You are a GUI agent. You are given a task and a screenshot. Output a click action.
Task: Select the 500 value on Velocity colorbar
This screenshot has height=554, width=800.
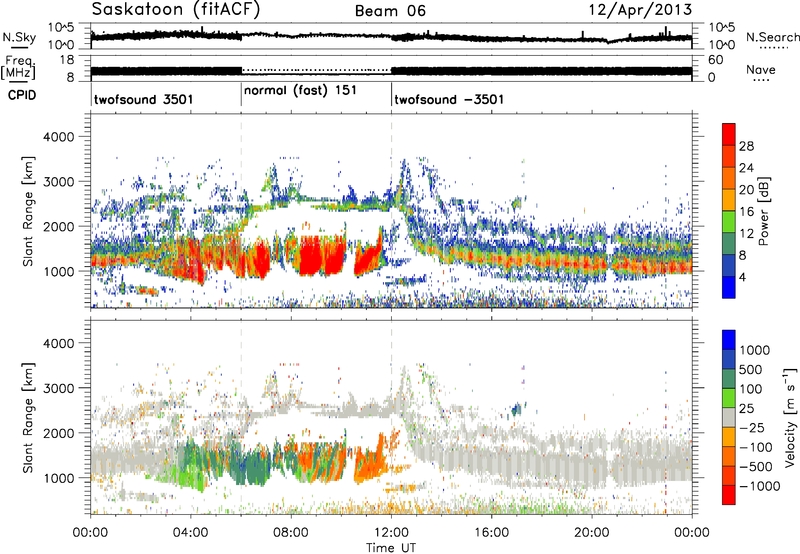click(751, 369)
